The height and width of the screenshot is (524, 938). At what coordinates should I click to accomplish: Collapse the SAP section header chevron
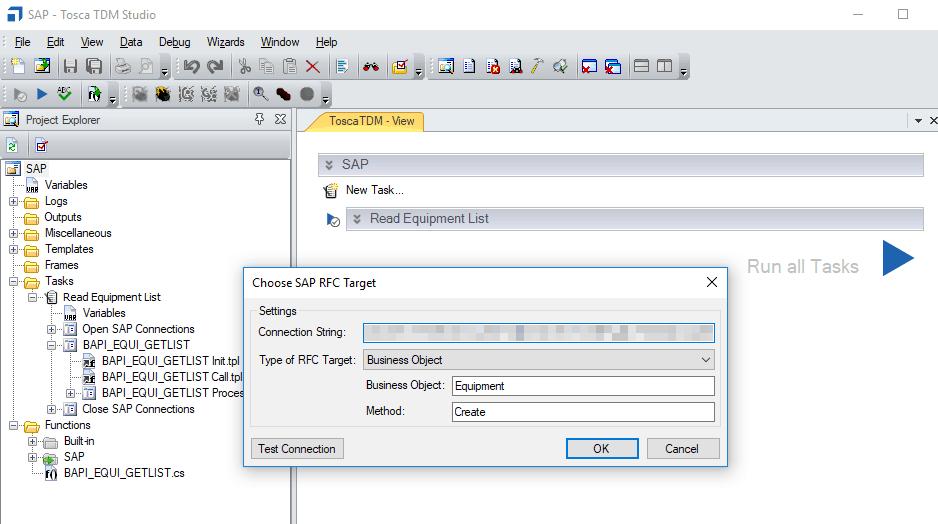point(328,165)
